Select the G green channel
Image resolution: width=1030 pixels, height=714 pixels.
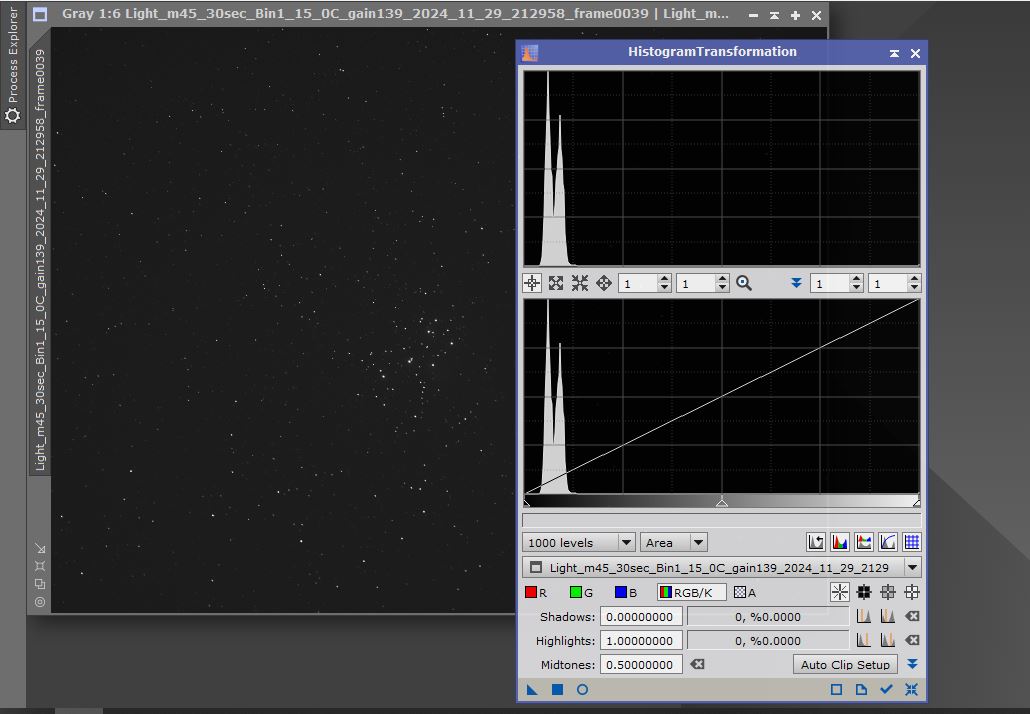(x=581, y=592)
